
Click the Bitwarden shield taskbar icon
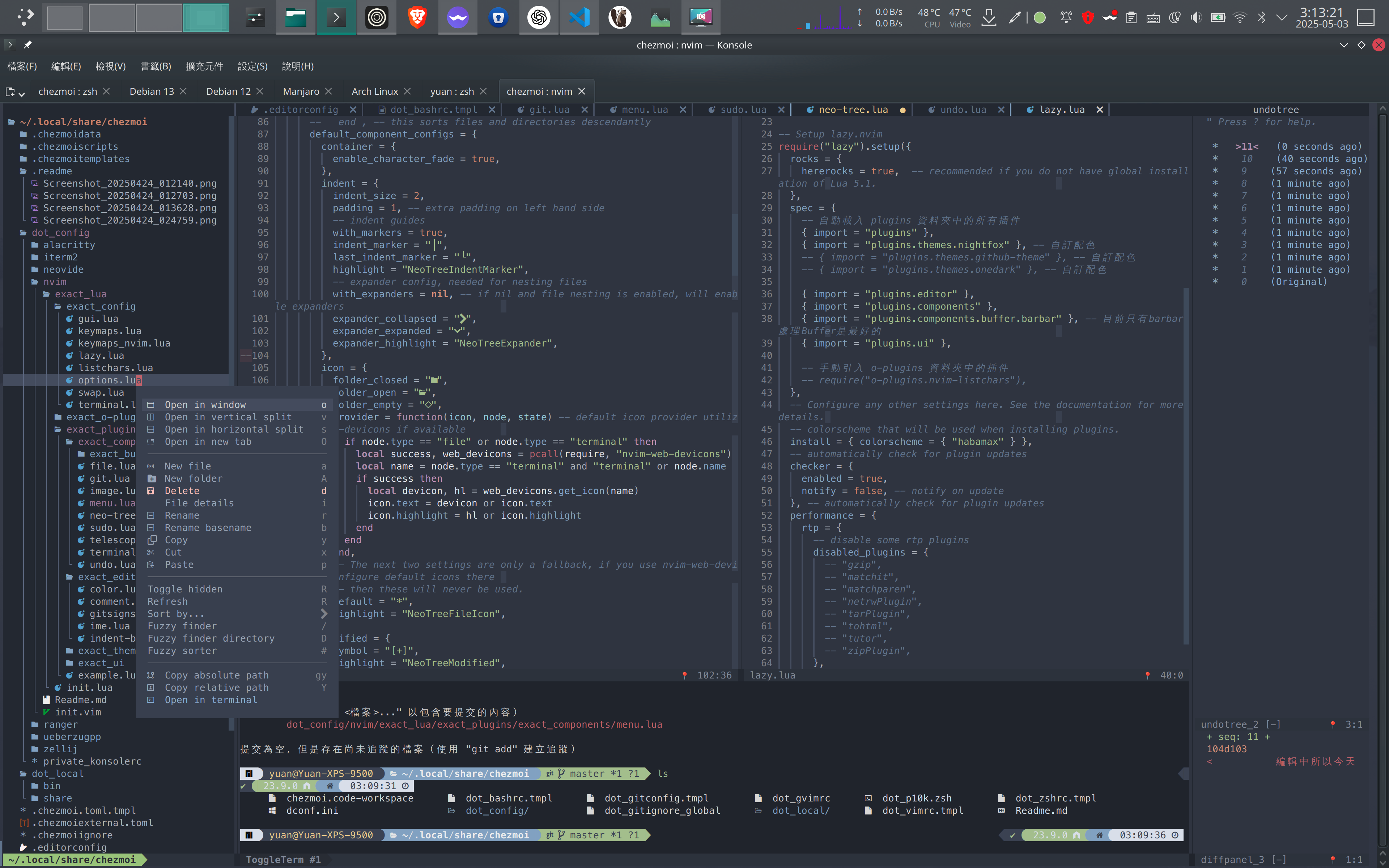(x=498, y=17)
